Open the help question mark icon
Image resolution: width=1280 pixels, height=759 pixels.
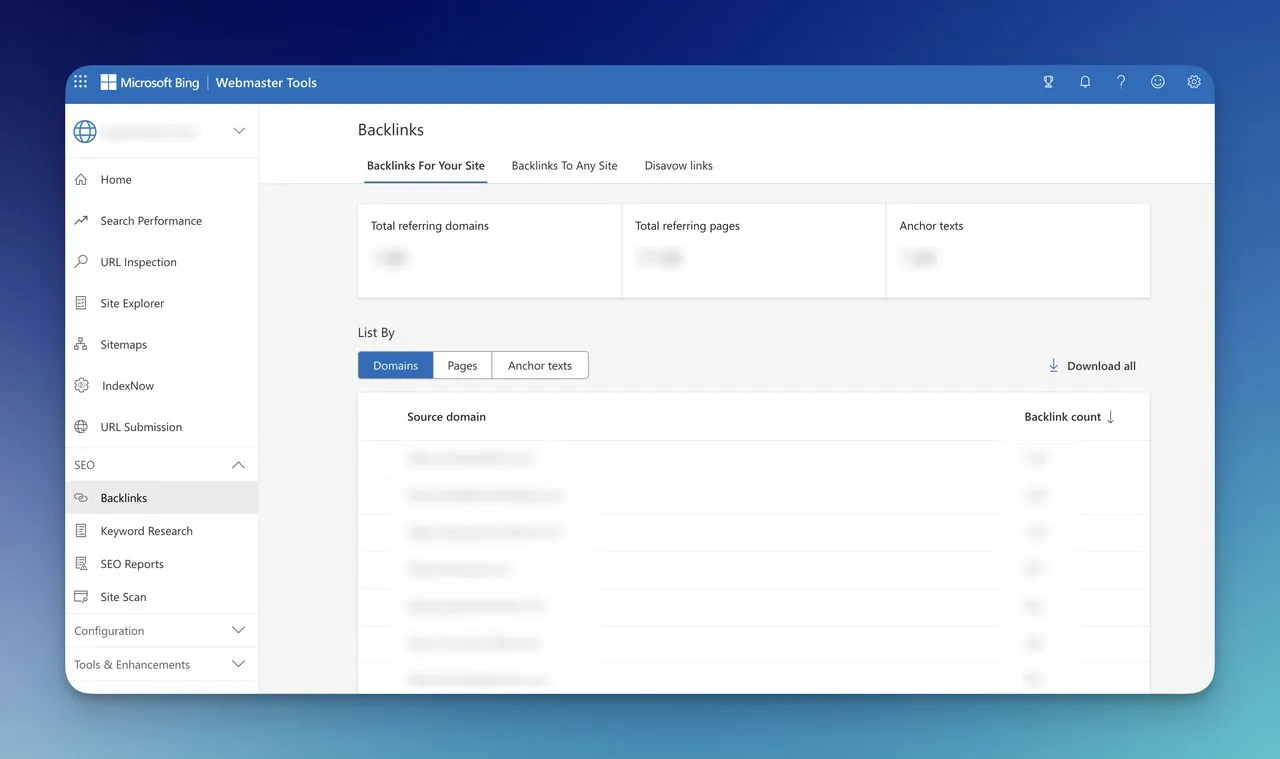(x=1121, y=82)
